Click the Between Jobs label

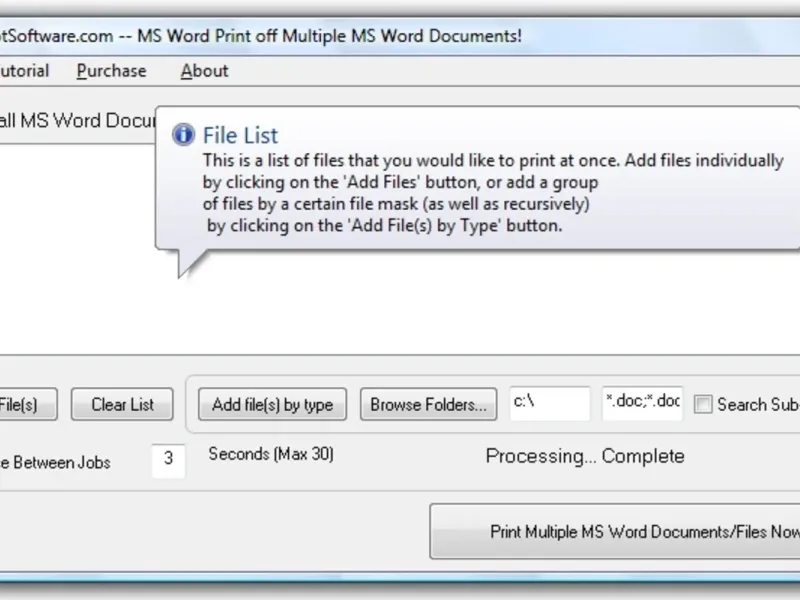coord(55,463)
